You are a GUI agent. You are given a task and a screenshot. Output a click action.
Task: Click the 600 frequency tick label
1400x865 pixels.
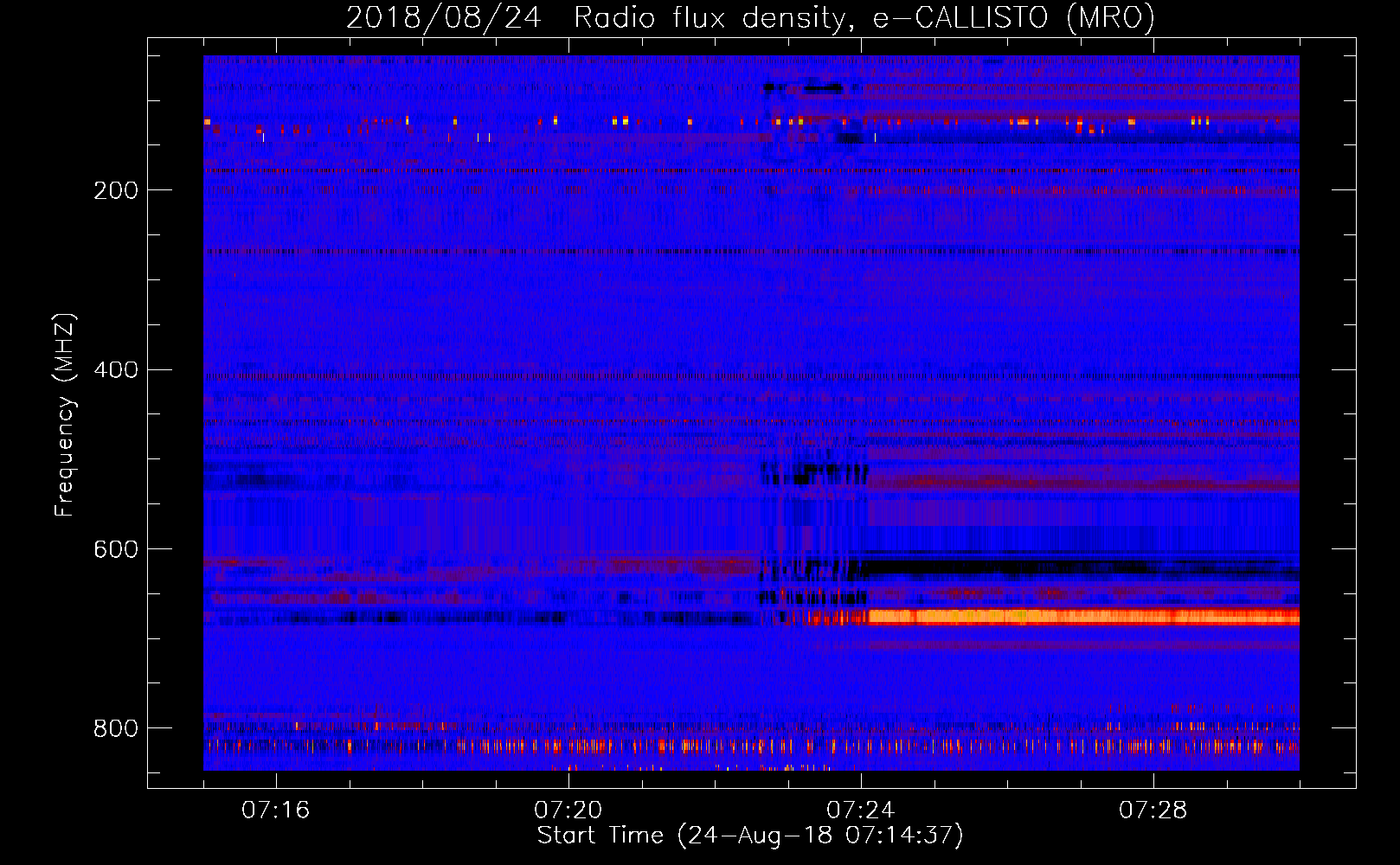coord(115,550)
